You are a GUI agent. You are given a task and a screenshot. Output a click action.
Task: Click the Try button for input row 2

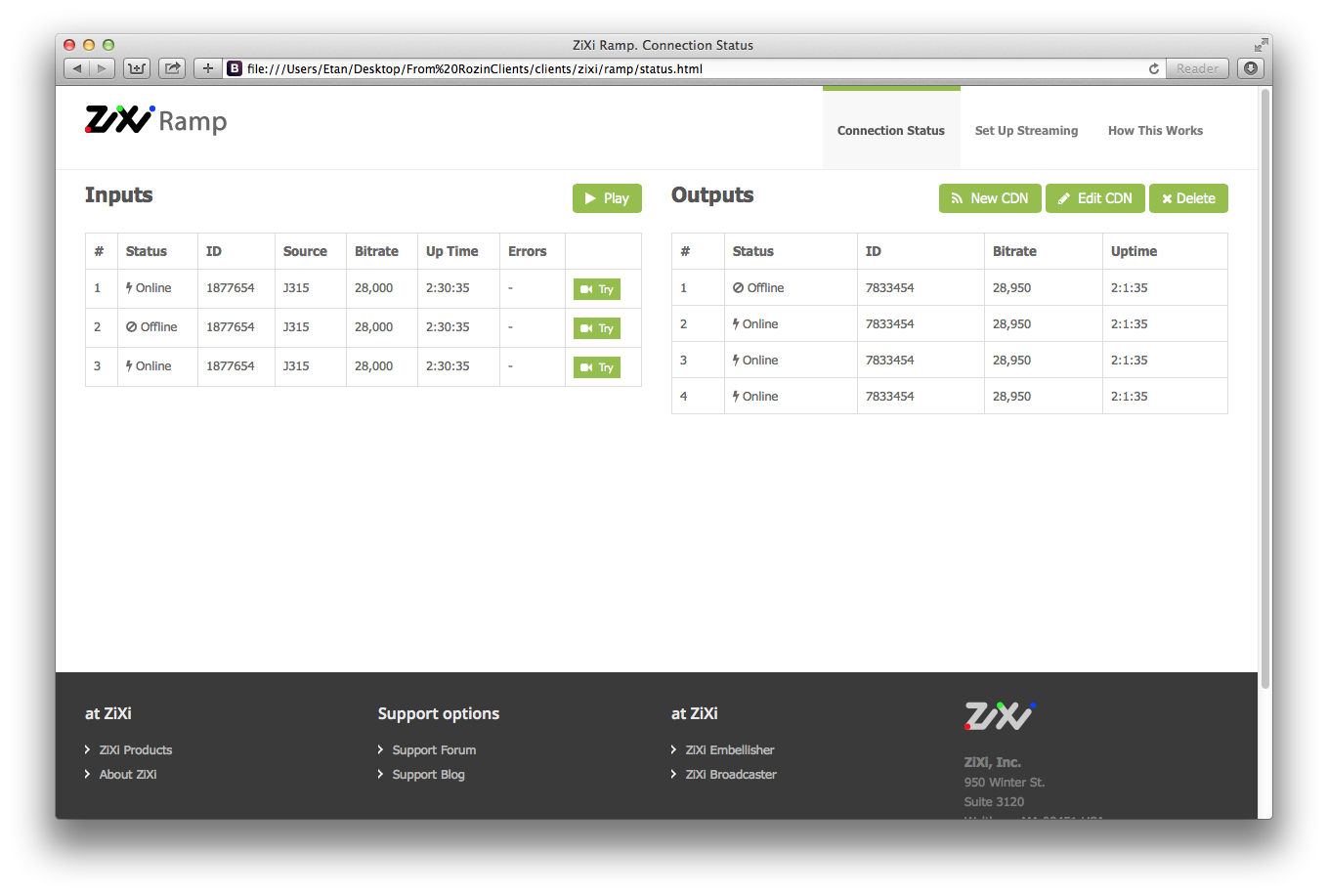pos(597,328)
